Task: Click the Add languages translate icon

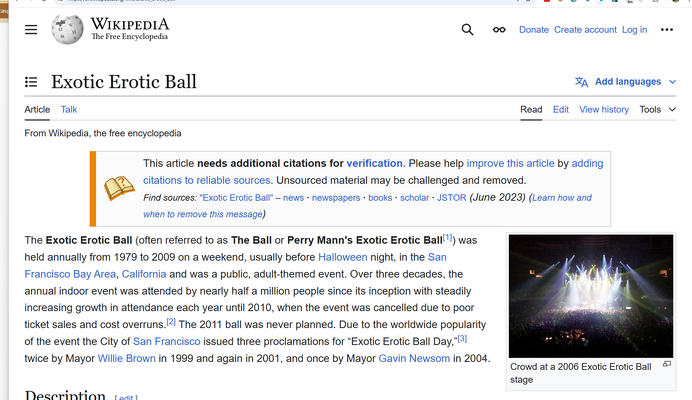Action: tap(581, 82)
